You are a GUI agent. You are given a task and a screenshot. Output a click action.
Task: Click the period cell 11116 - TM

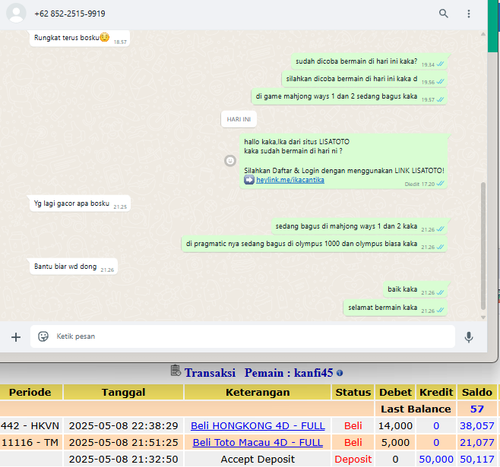(x=30, y=442)
